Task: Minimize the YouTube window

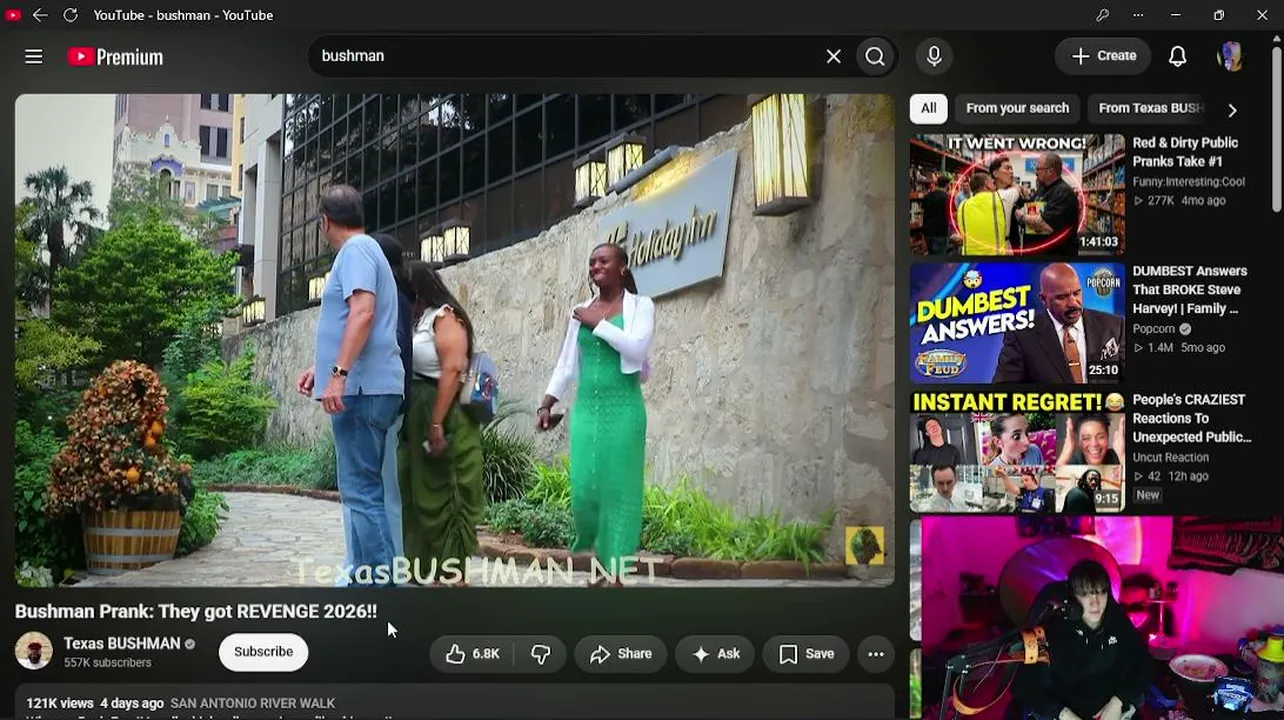Action: click(x=1176, y=15)
